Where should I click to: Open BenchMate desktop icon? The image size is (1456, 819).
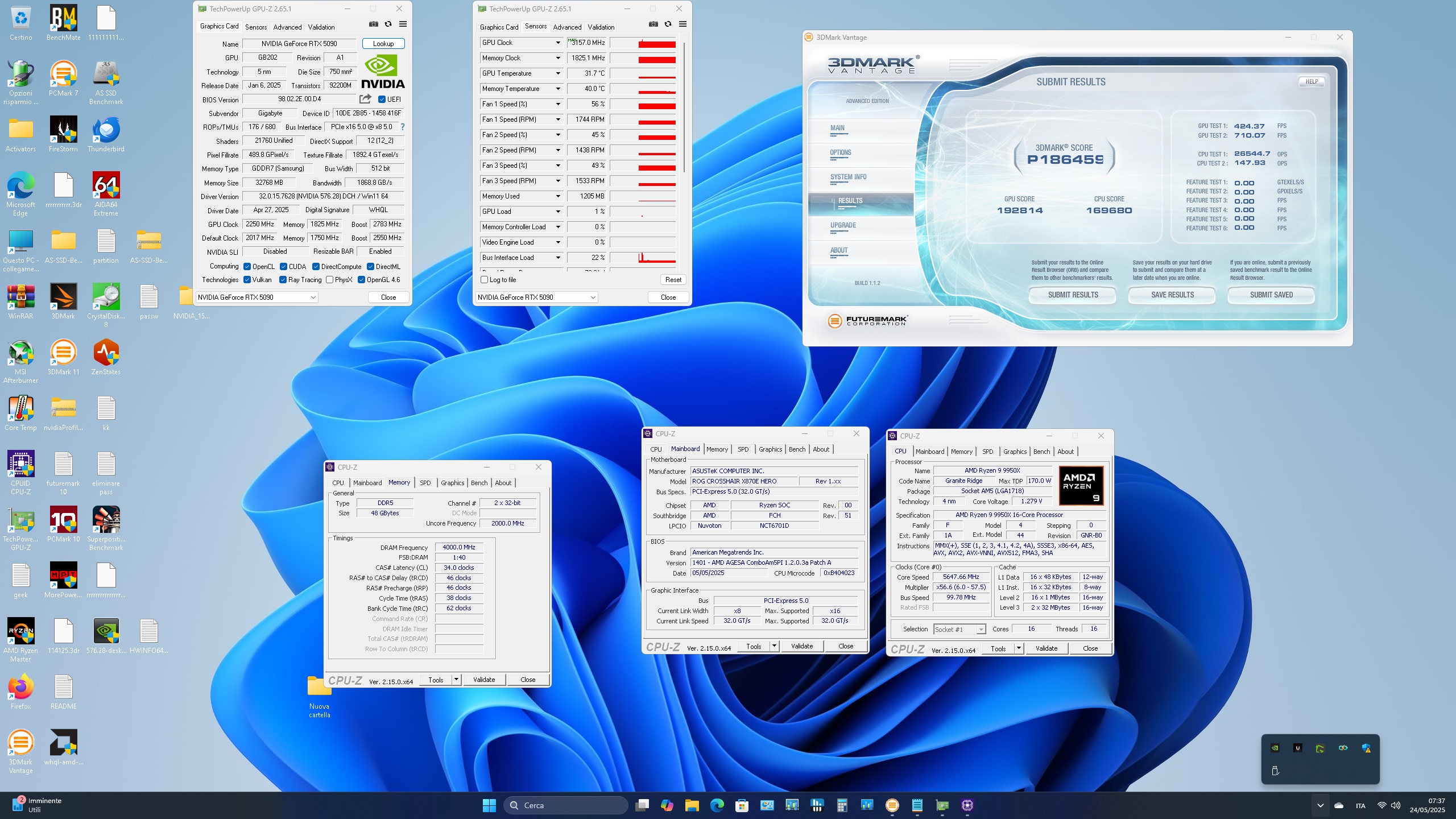pos(63,23)
